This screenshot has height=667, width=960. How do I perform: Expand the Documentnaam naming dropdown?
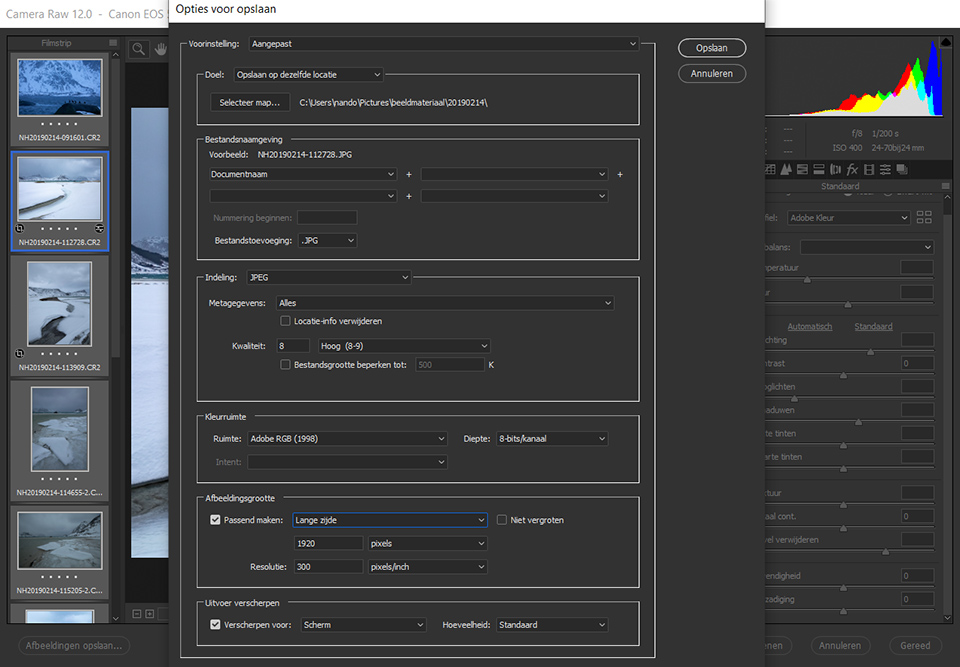point(303,175)
